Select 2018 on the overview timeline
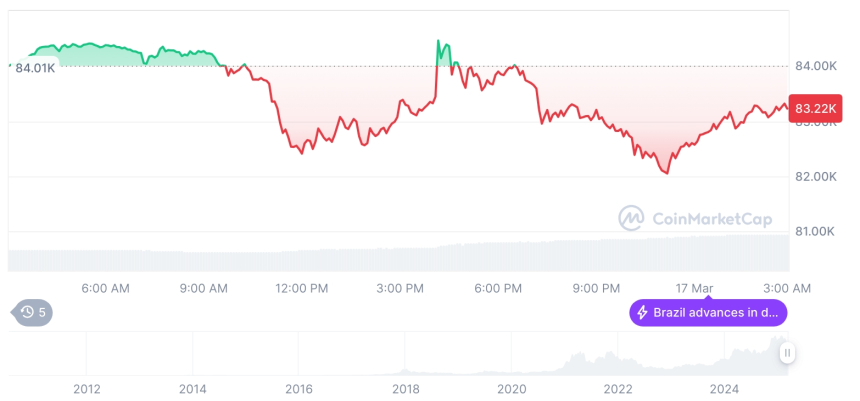Image resolution: width=860 pixels, height=401 pixels. (x=405, y=388)
